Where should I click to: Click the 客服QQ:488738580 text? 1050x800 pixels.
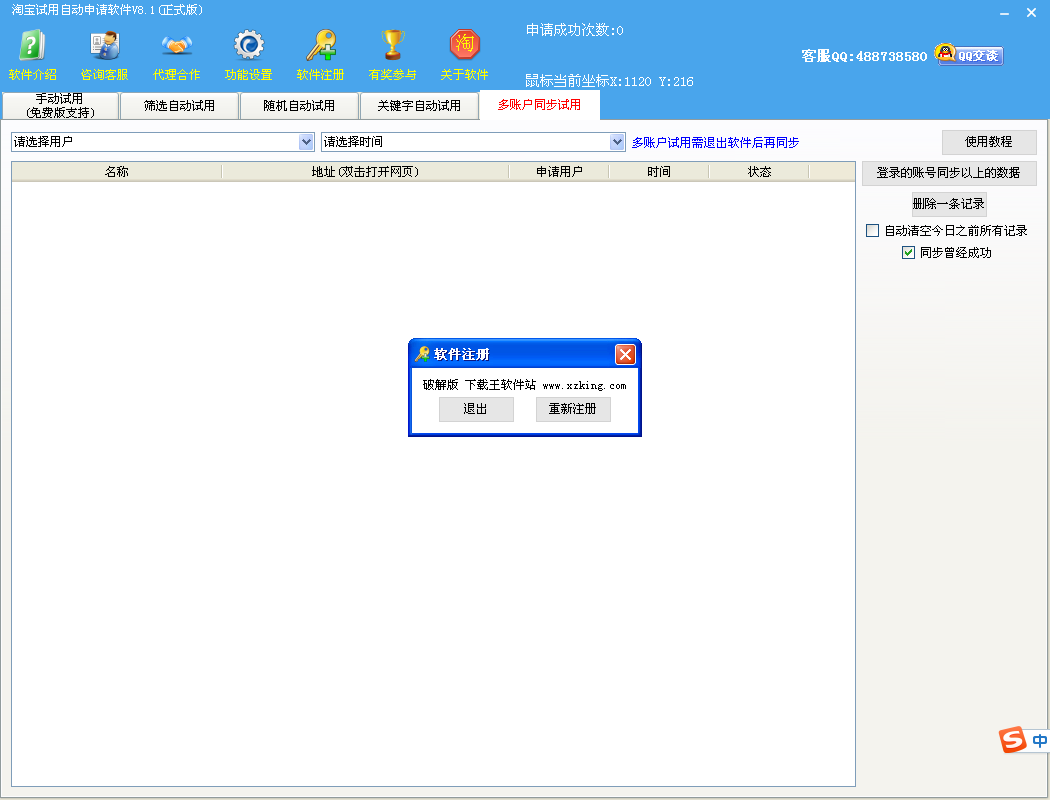865,56
